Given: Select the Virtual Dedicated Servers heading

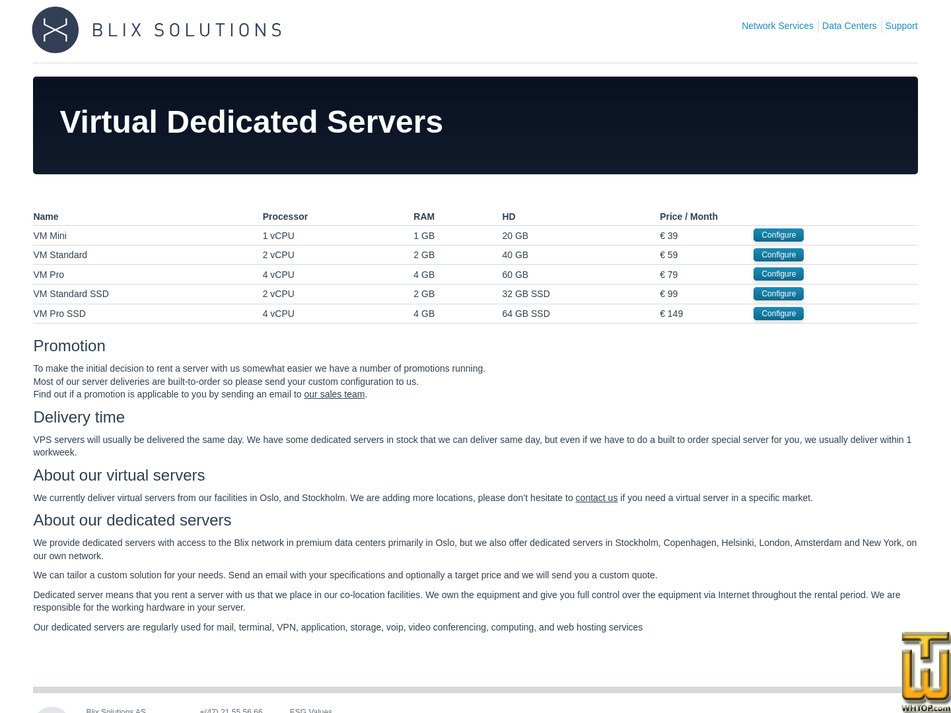Looking at the screenshot, I should click(251, 122).
